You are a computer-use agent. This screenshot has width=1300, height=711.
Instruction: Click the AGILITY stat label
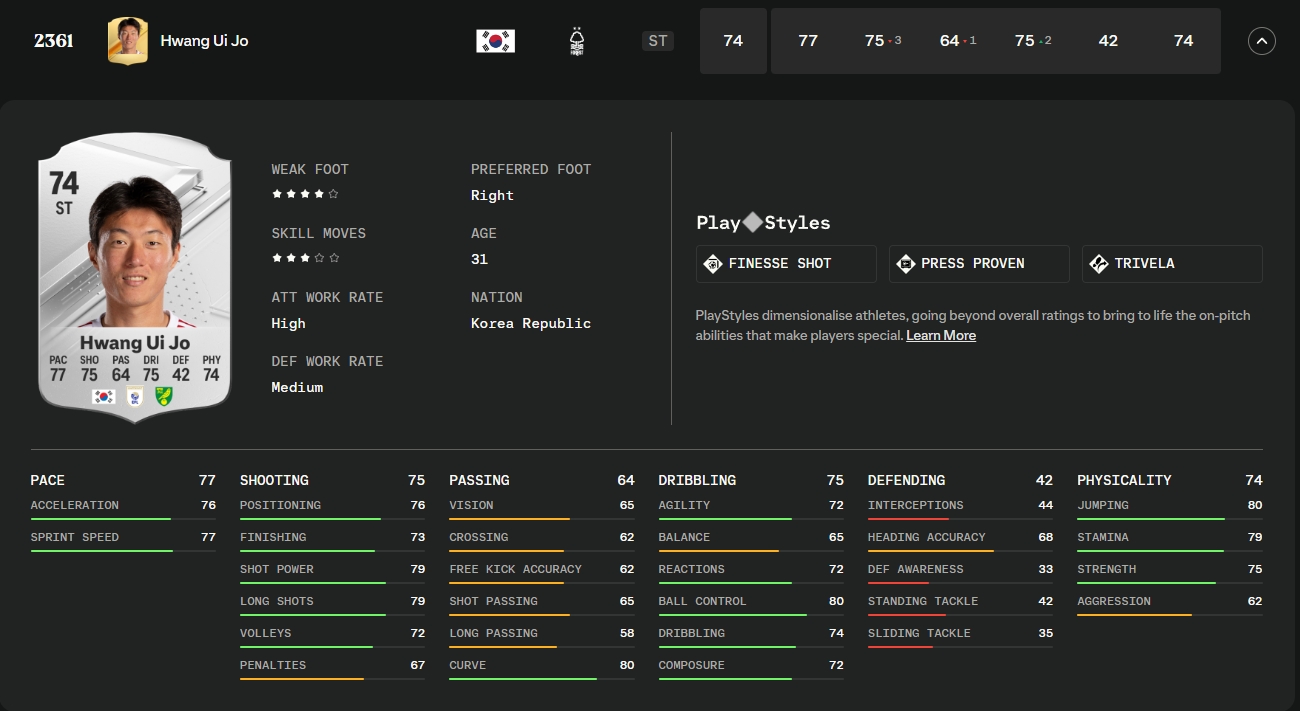[x=684, y=505]
